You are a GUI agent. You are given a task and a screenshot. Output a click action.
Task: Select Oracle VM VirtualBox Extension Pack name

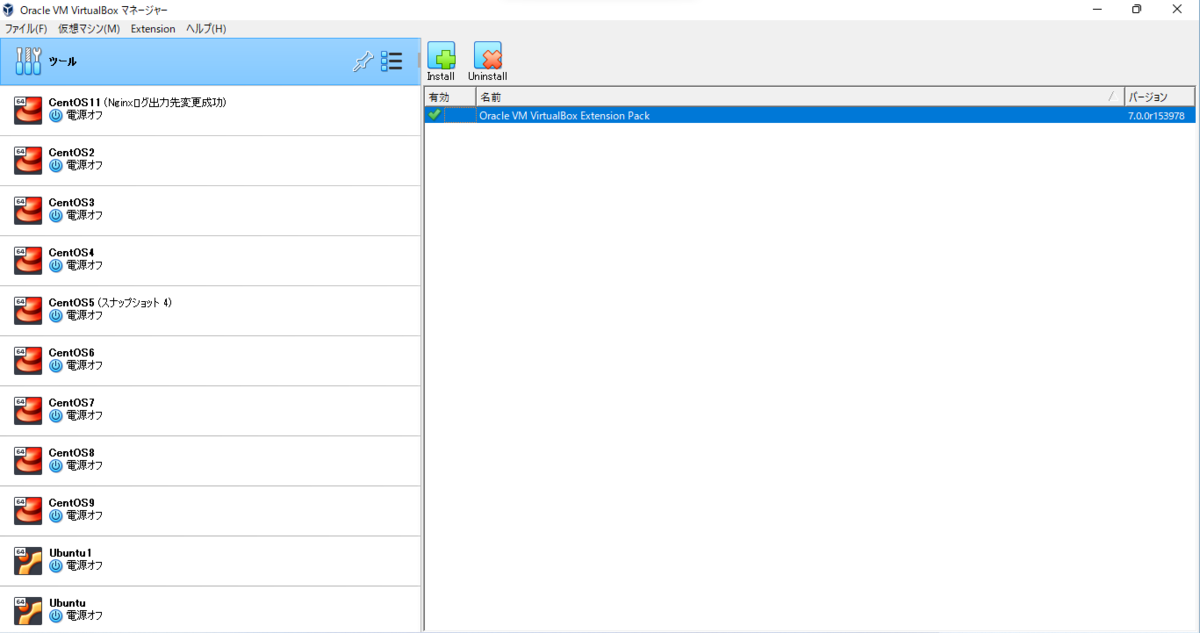(x=564, y=116)
